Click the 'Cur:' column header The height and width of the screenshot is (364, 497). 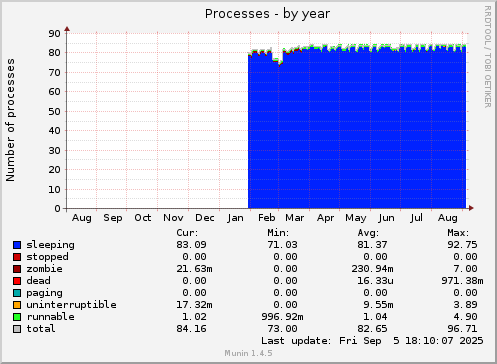click(x=187, y=233)
